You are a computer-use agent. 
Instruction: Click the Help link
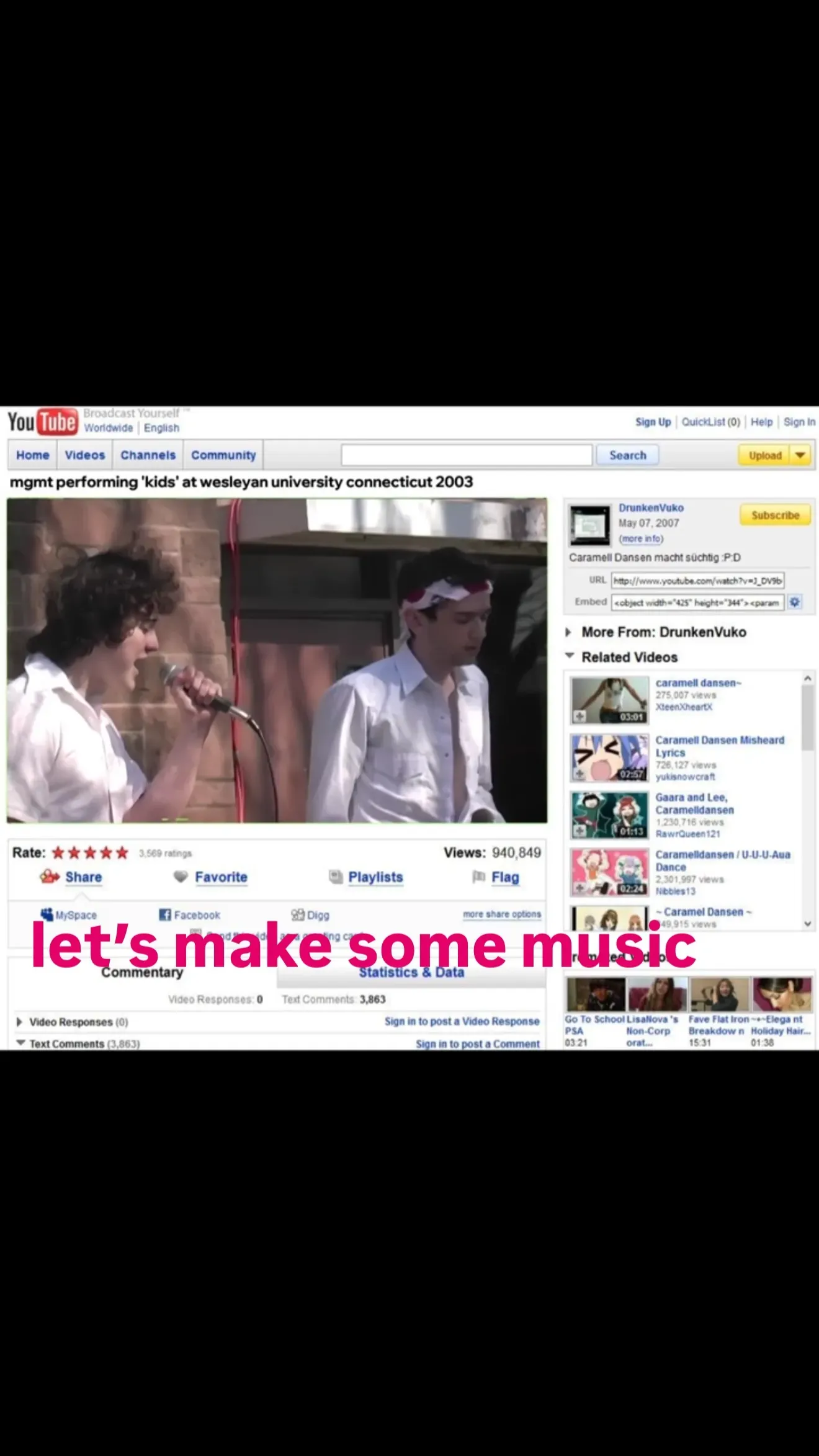point(761,422)
